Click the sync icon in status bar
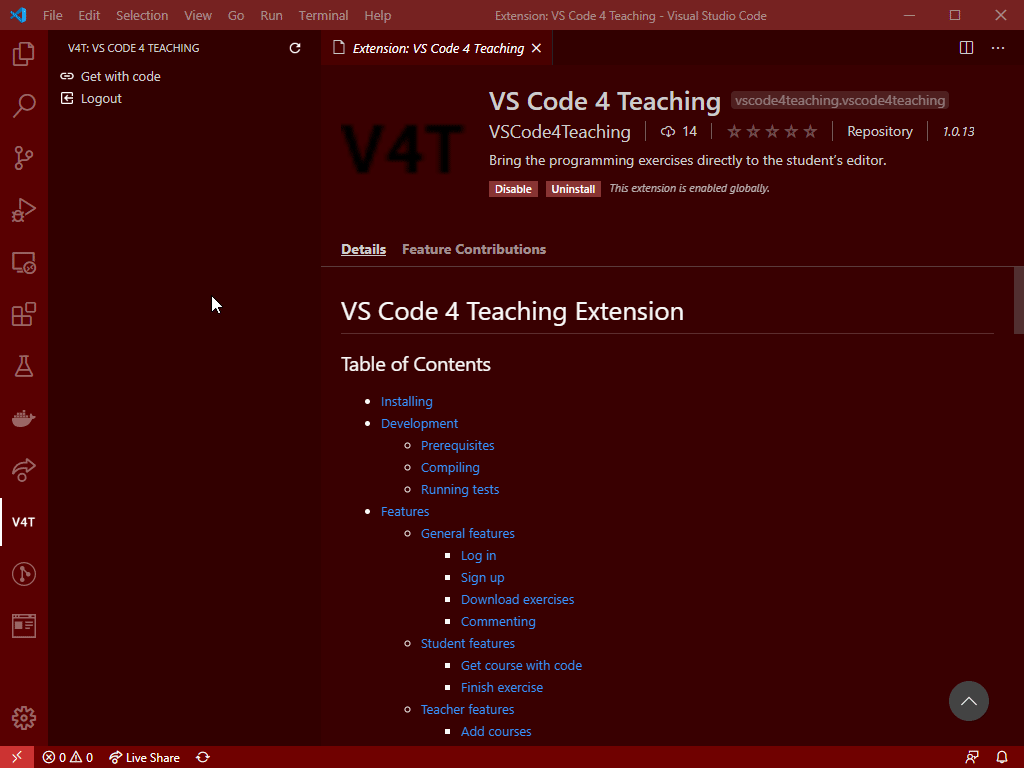This screenshot has height=768, width=1024. coord(203,757)
